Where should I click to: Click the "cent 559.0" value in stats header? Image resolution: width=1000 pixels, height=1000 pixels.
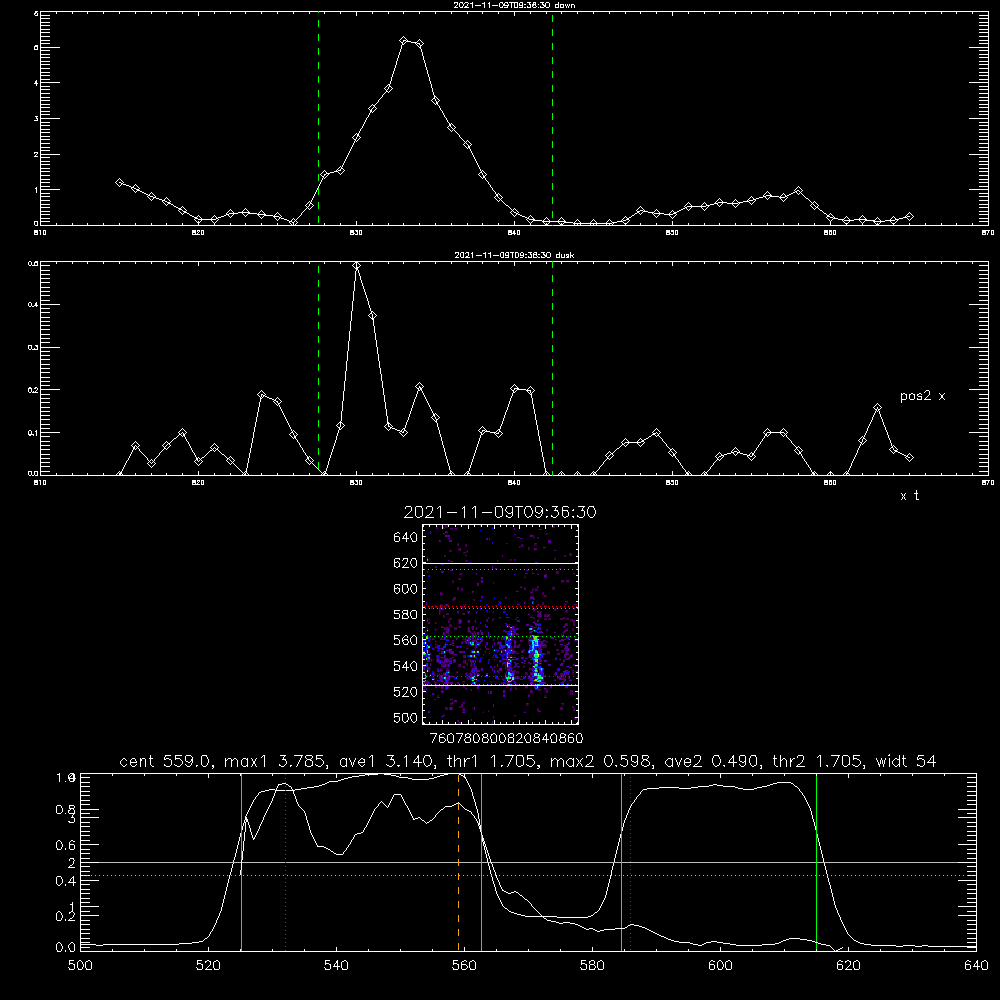coord(165,761)
